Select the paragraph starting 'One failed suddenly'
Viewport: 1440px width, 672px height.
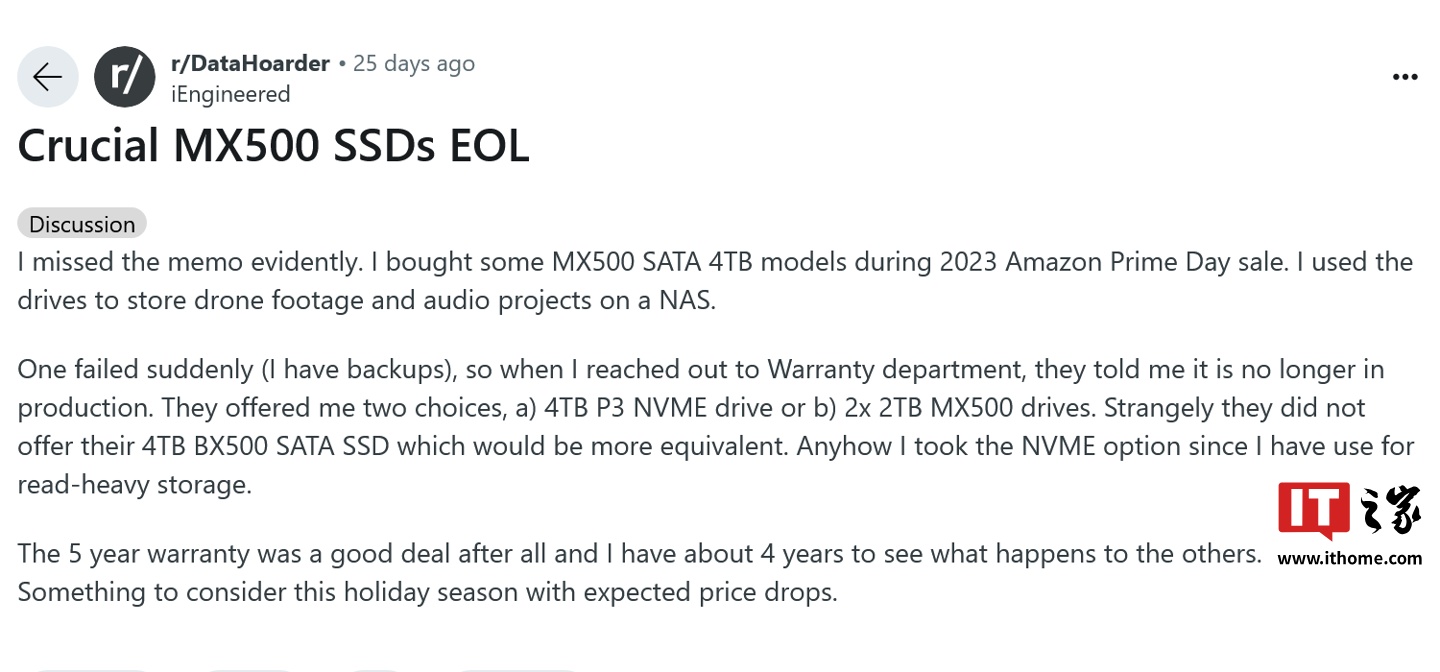coord(715,427)
